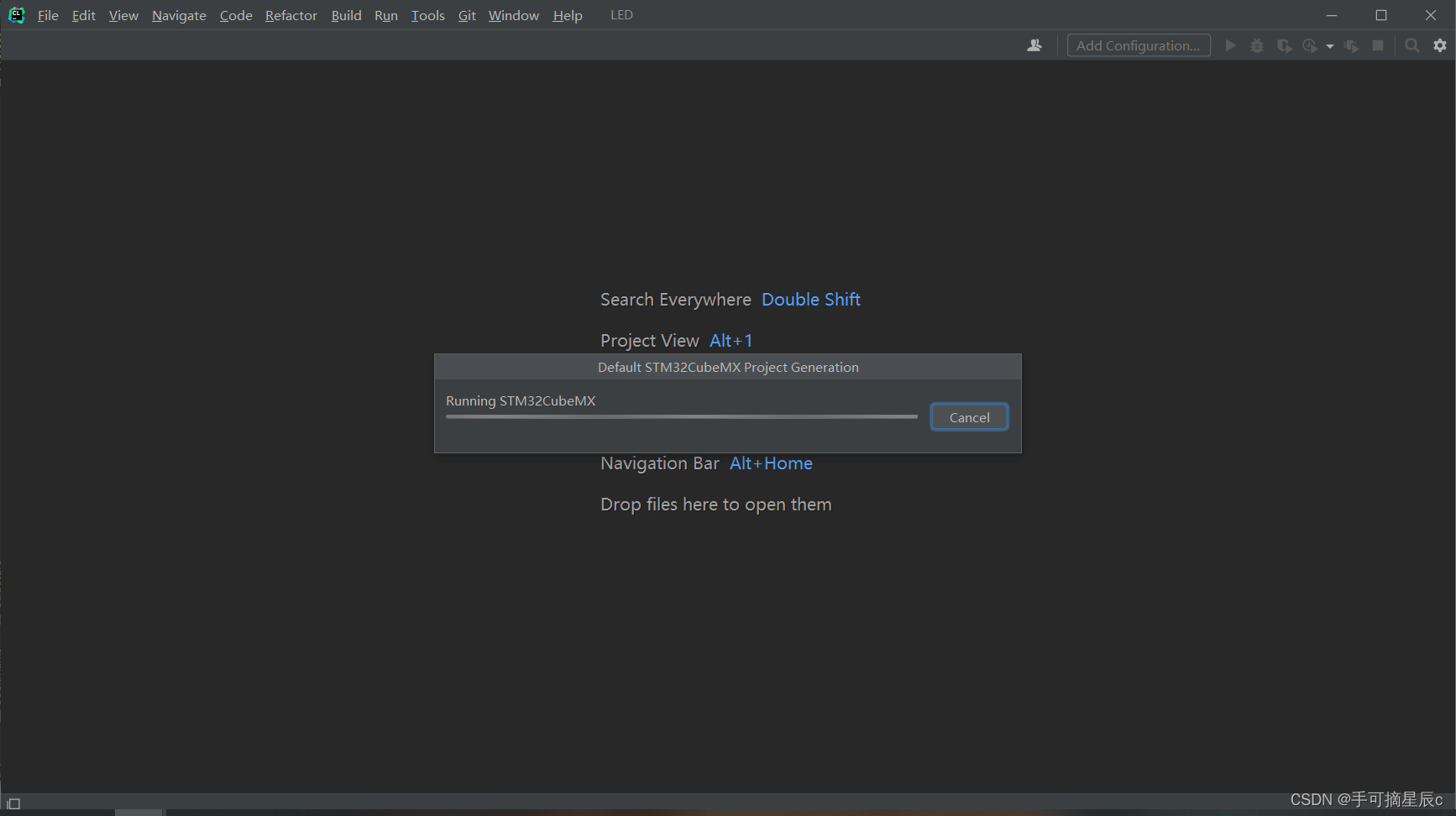Click Add Configuration... button

pyautogui.click(x=1139, y=45)
